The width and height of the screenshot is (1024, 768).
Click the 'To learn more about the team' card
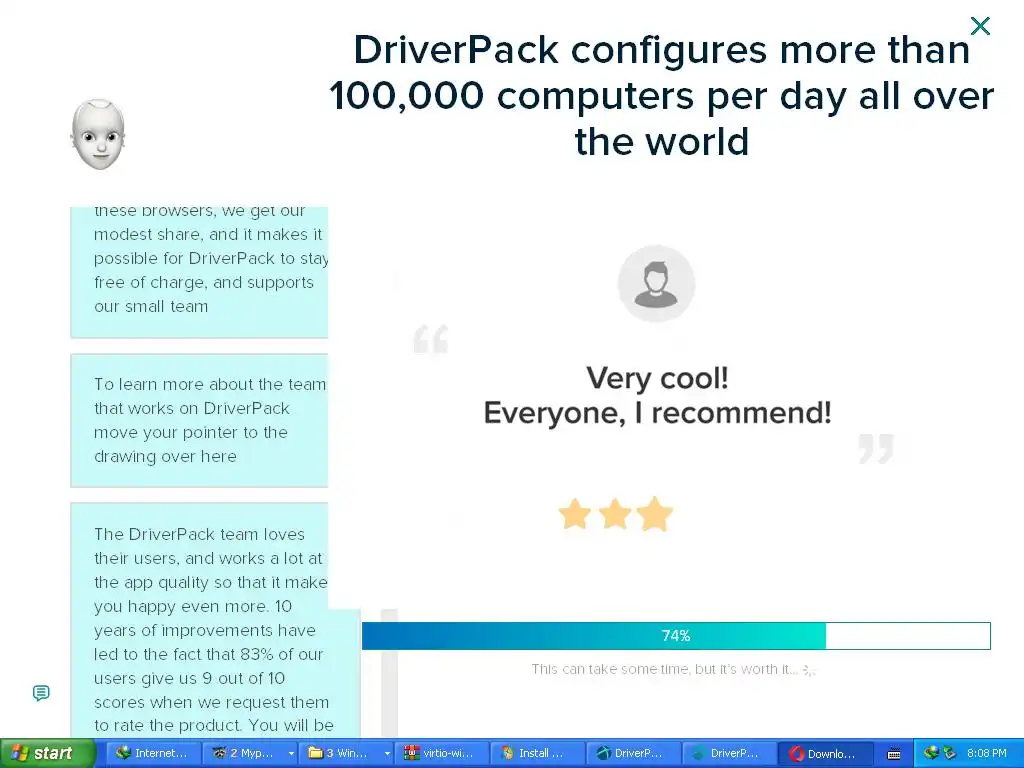[199, 421]
